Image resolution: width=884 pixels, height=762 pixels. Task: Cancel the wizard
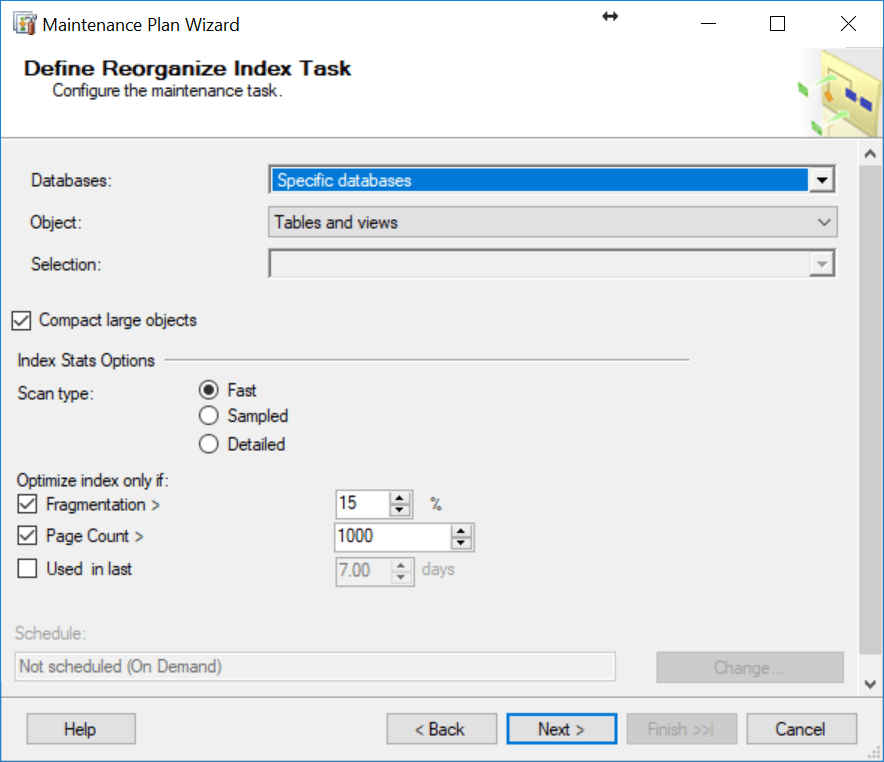coord(802,729)
